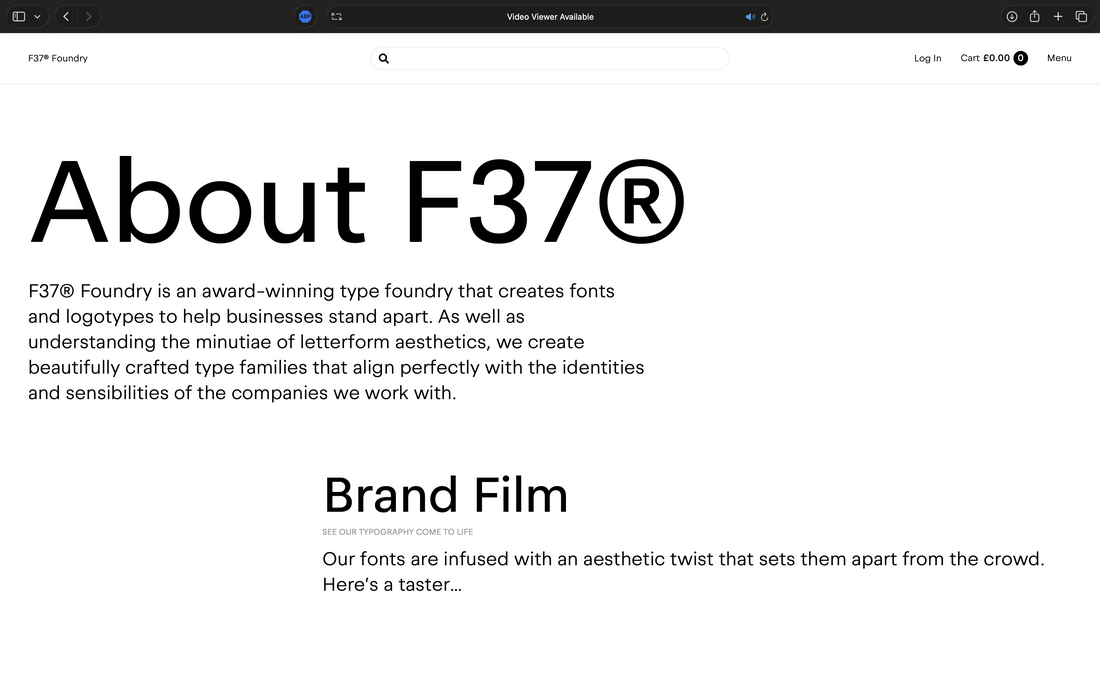
Task: Show the tab overview icon
Action: pos(1081,16)
